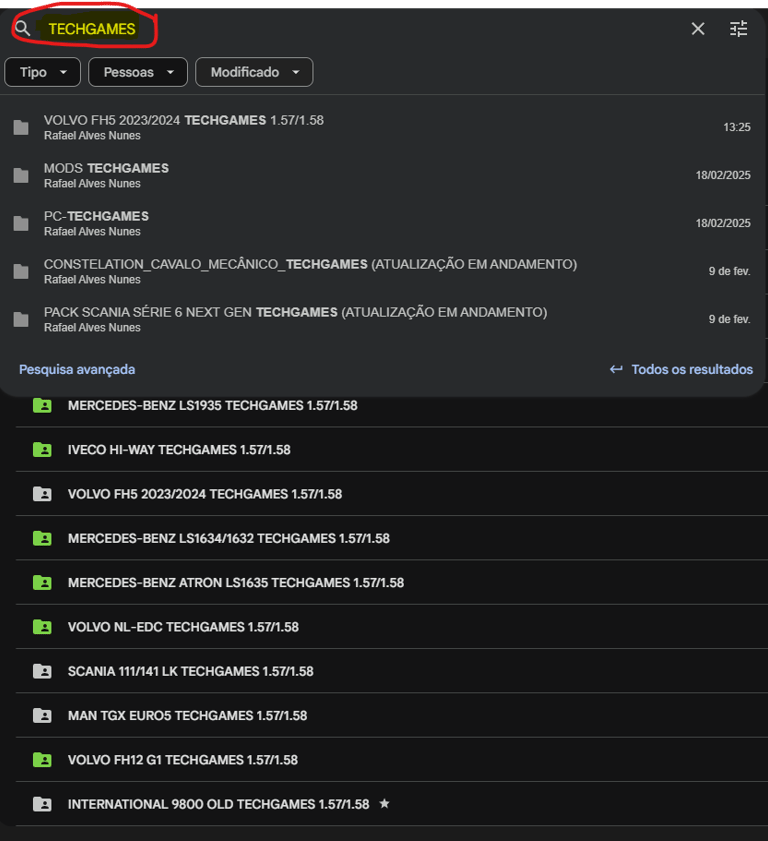Click green folder icon for MERCEDES-BENZ LS1634/1632
768x841 pixels.
coord(42,538)
